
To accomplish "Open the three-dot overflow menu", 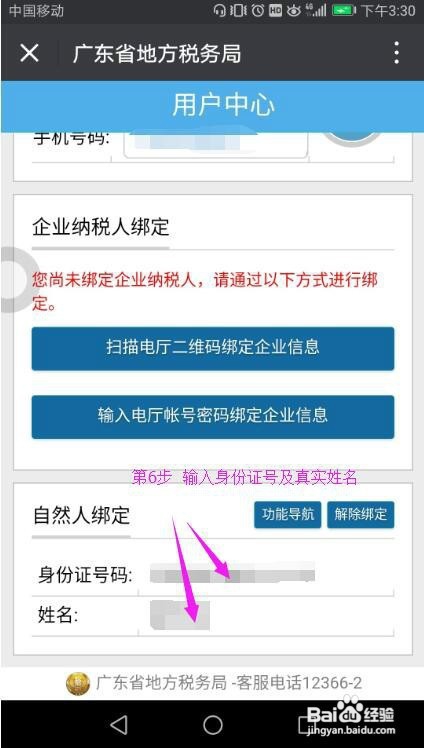I will click(396, 52).
